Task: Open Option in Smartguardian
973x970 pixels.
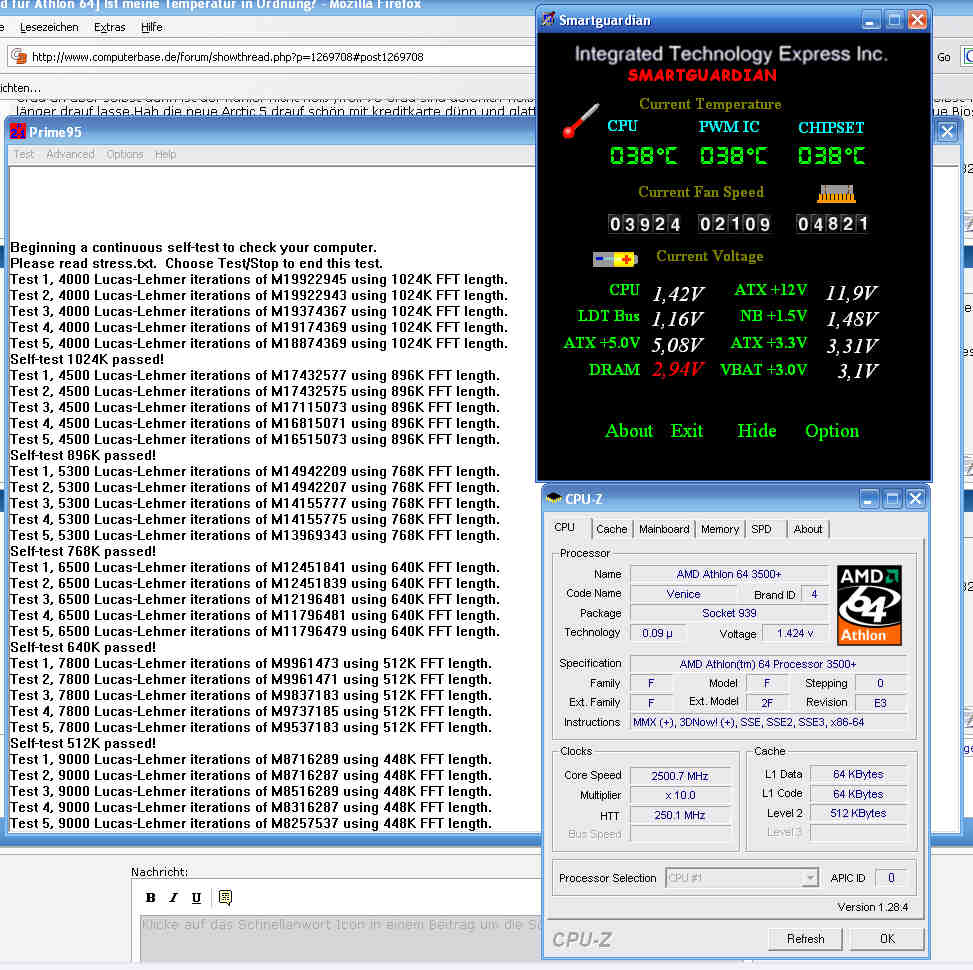Action: 832,431
